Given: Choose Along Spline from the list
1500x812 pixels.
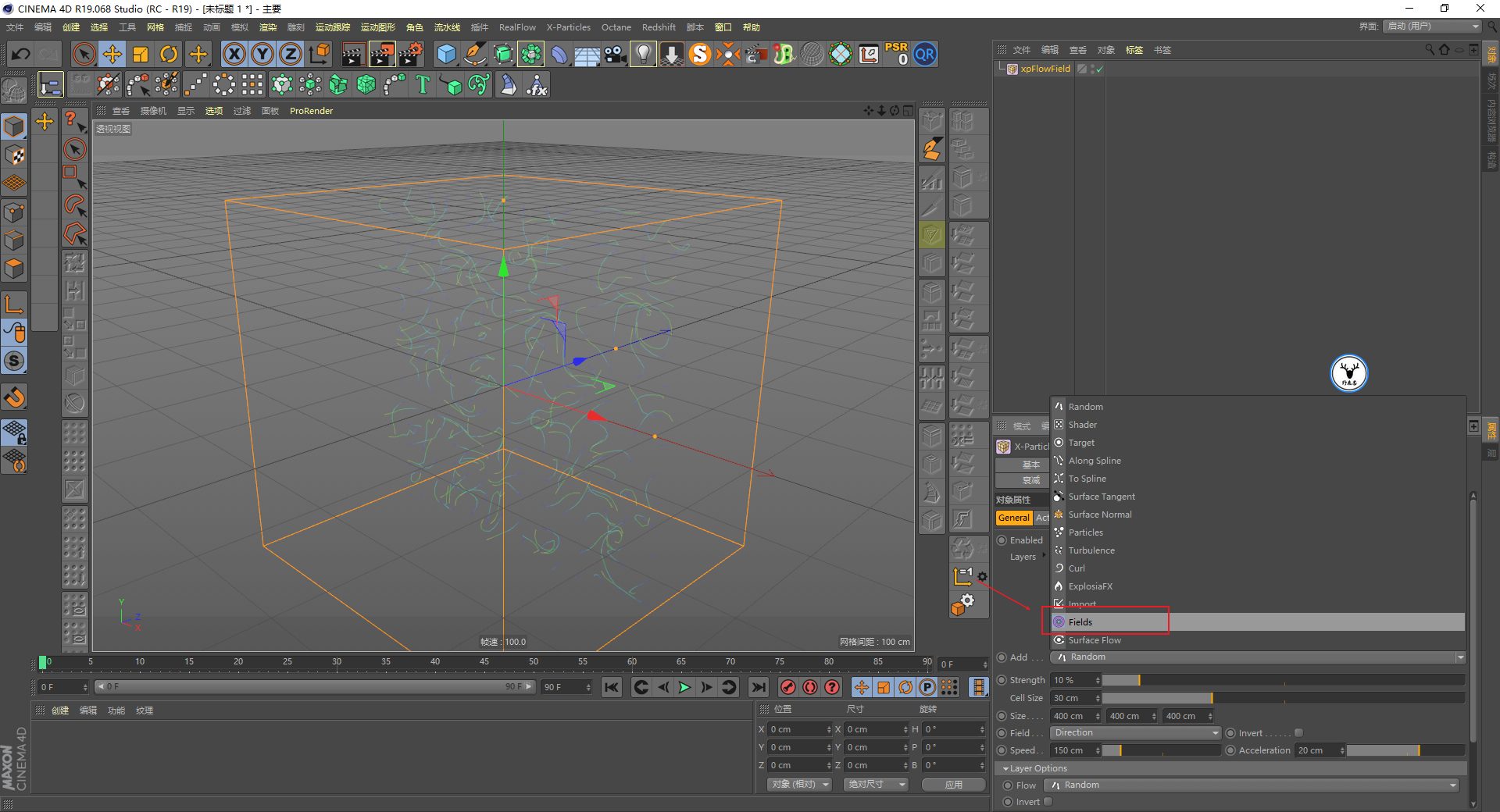Looking at the screenshot, I should point(1257,461).
